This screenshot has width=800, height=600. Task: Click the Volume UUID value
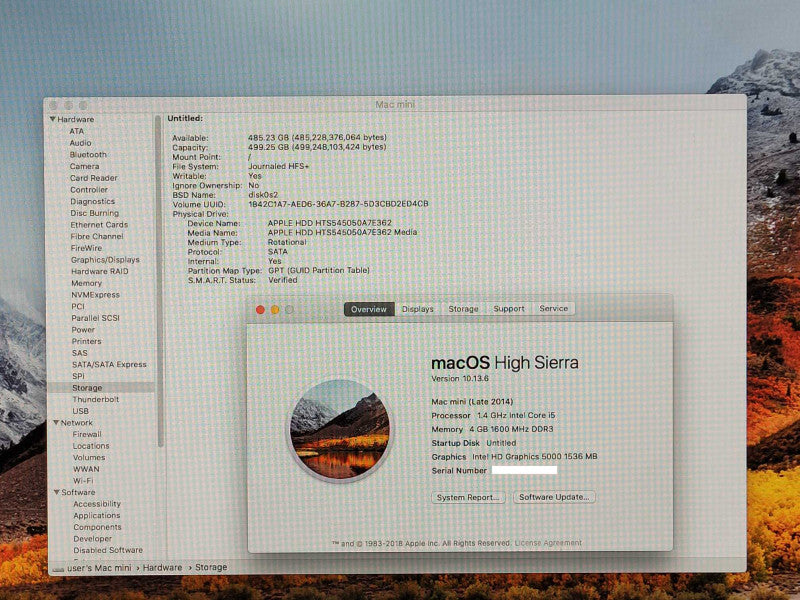pyautogui.click(x=338, y=204)
